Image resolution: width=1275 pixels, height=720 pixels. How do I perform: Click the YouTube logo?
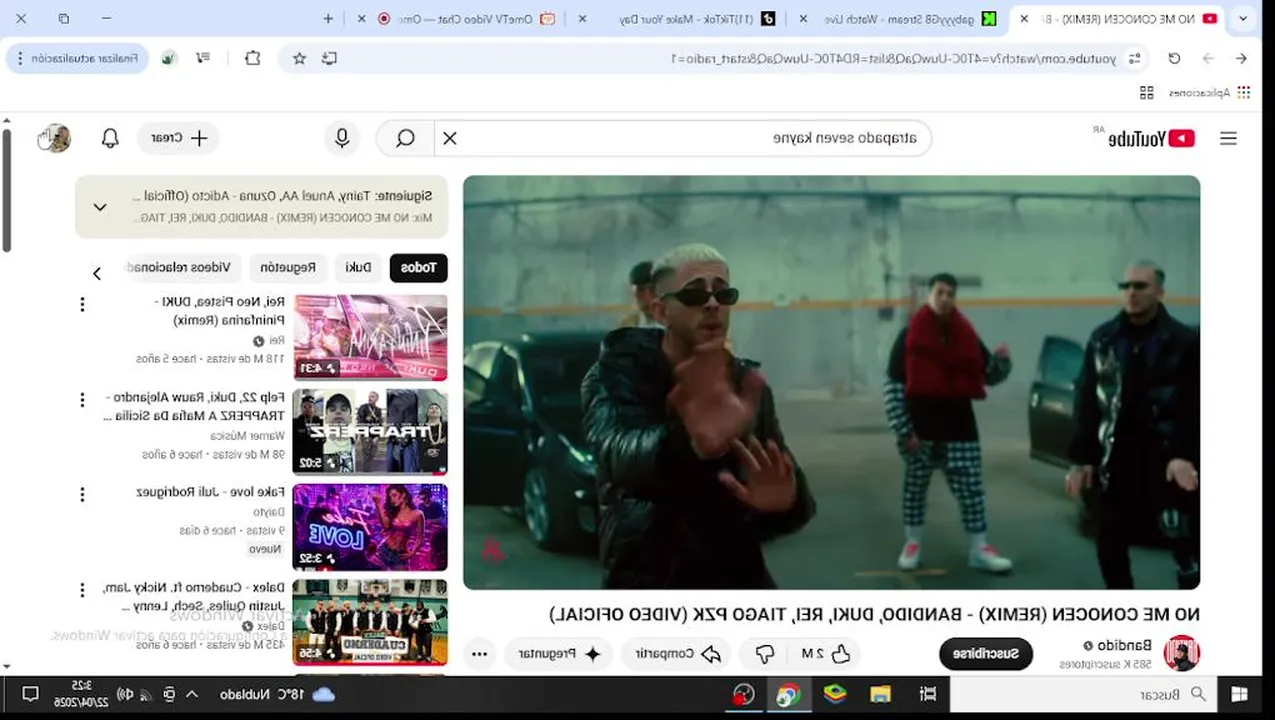pyautogui.click(x=1152, y=139)
